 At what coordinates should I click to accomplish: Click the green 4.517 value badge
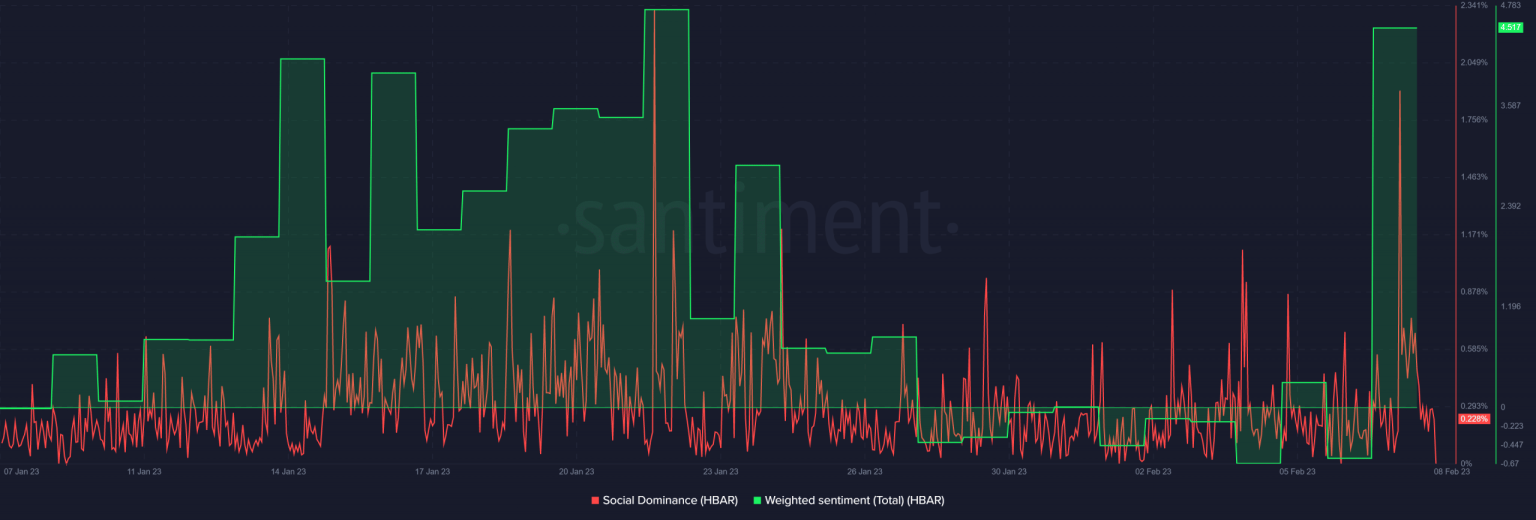click(1509, 27)
